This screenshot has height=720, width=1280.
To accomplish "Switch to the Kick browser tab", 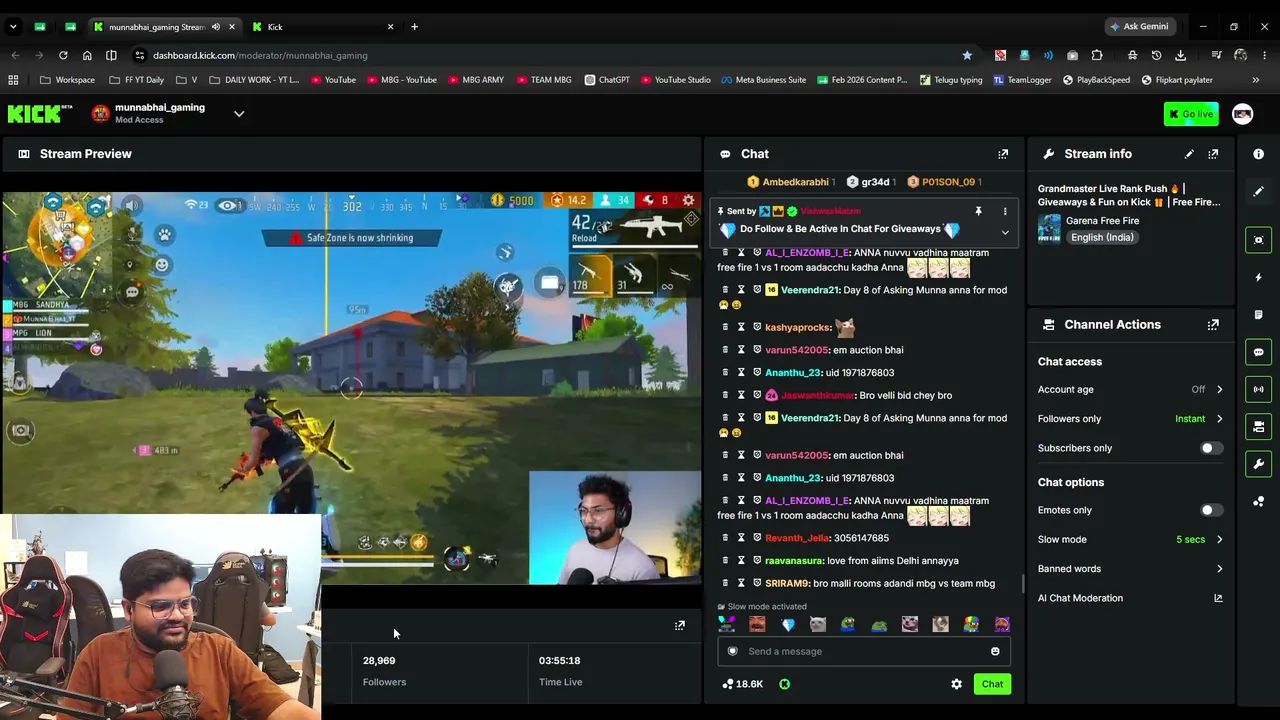I will coord(320,27).
